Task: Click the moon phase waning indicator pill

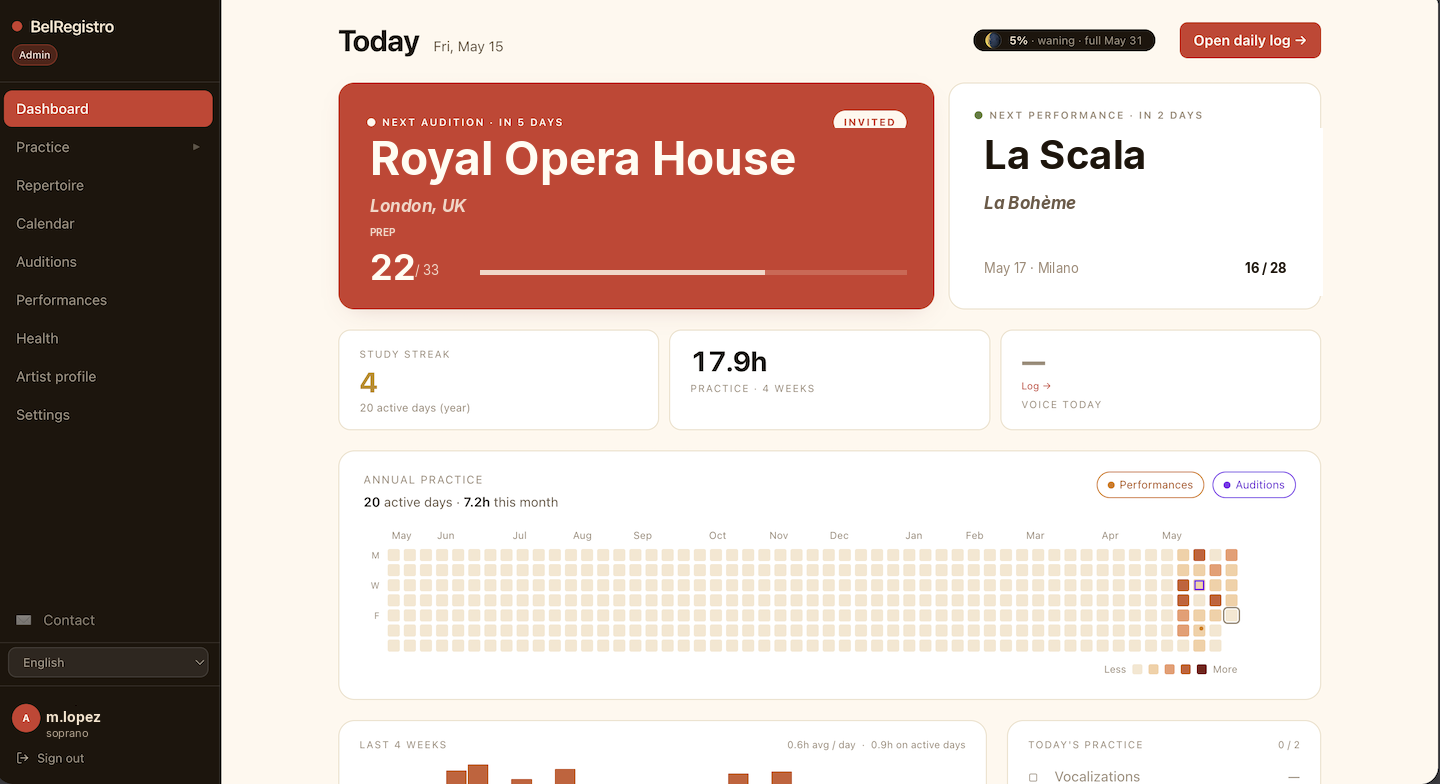Action: click(x=1064, y=41)
